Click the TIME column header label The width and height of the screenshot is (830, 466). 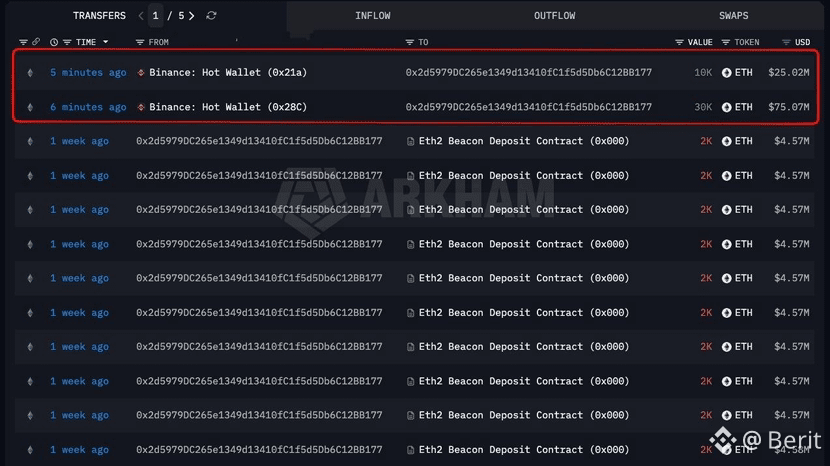tap(86, 42)
